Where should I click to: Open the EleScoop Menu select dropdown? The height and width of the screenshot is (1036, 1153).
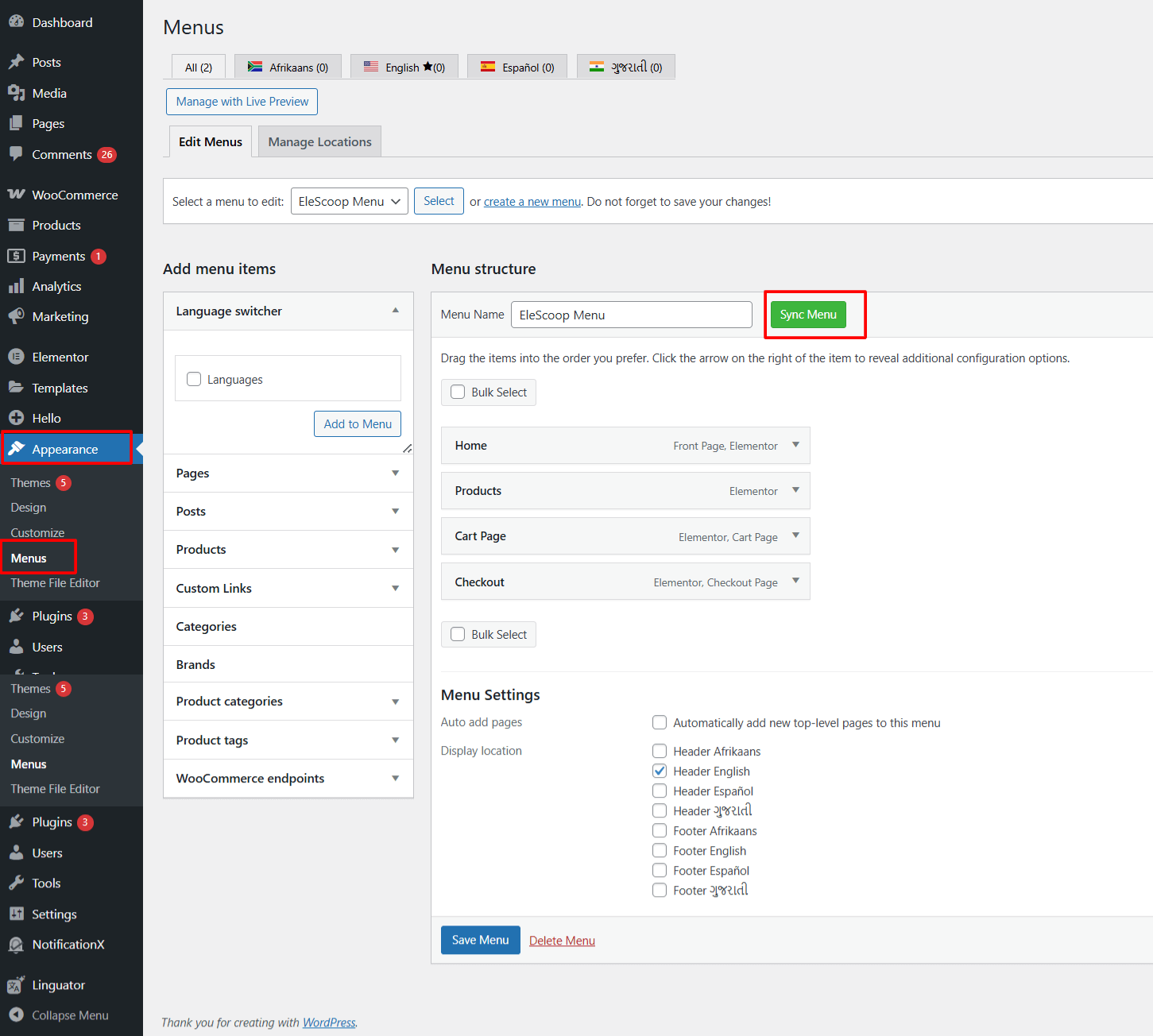click(x=349, y=201)
